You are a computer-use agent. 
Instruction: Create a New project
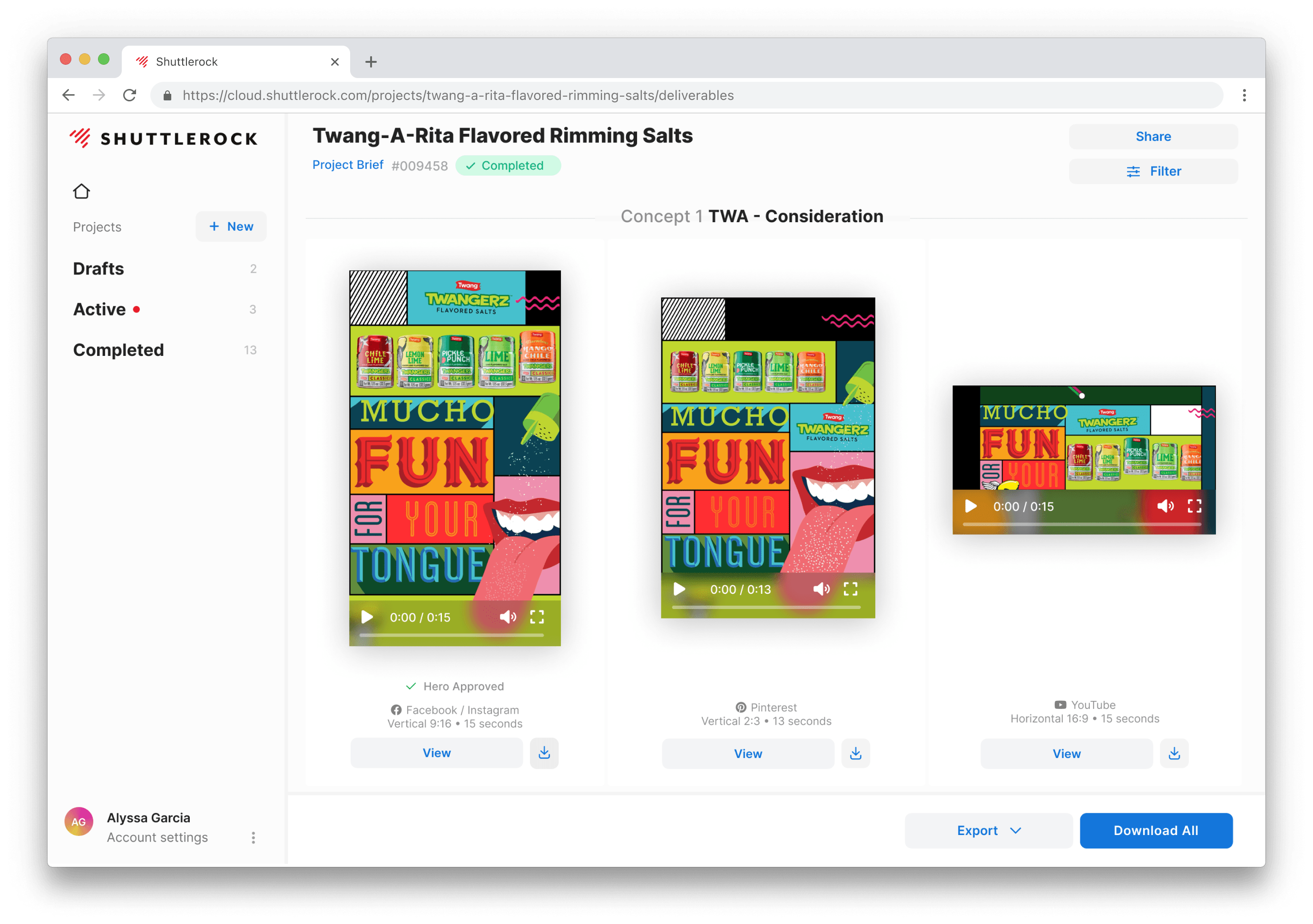click(231, 226)
